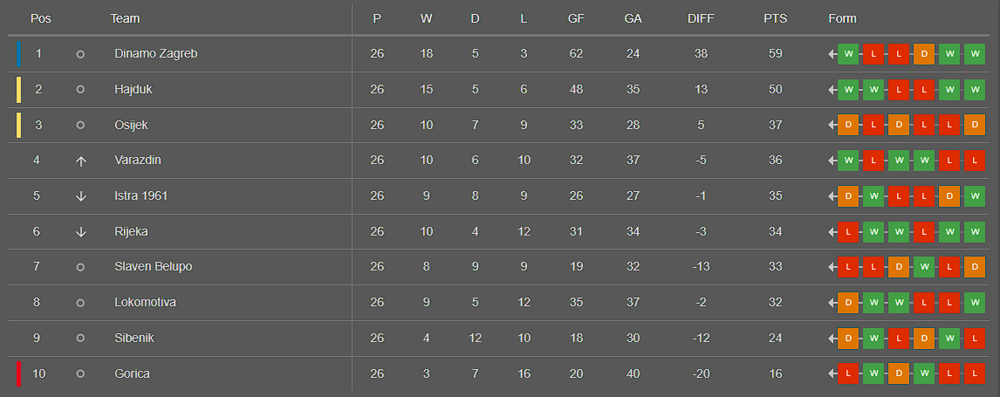Click the form arrow beside Hajduk's results
The image size is (1000, 397).
[832, 90]
